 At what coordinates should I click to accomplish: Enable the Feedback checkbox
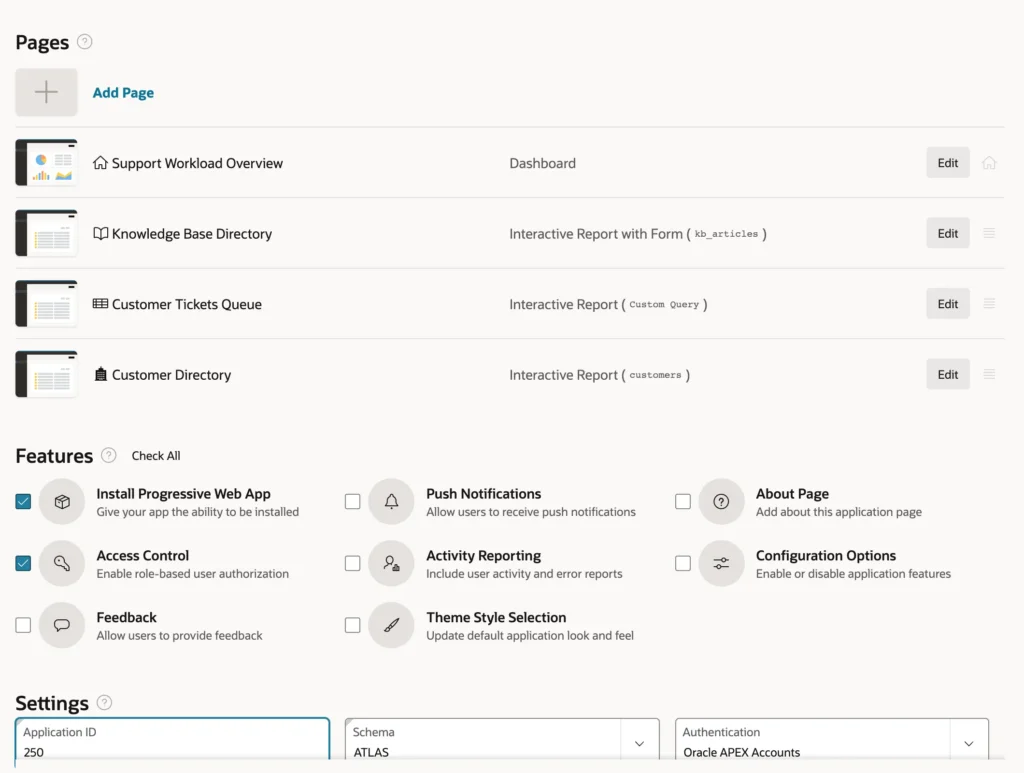(x=23, y=625)
